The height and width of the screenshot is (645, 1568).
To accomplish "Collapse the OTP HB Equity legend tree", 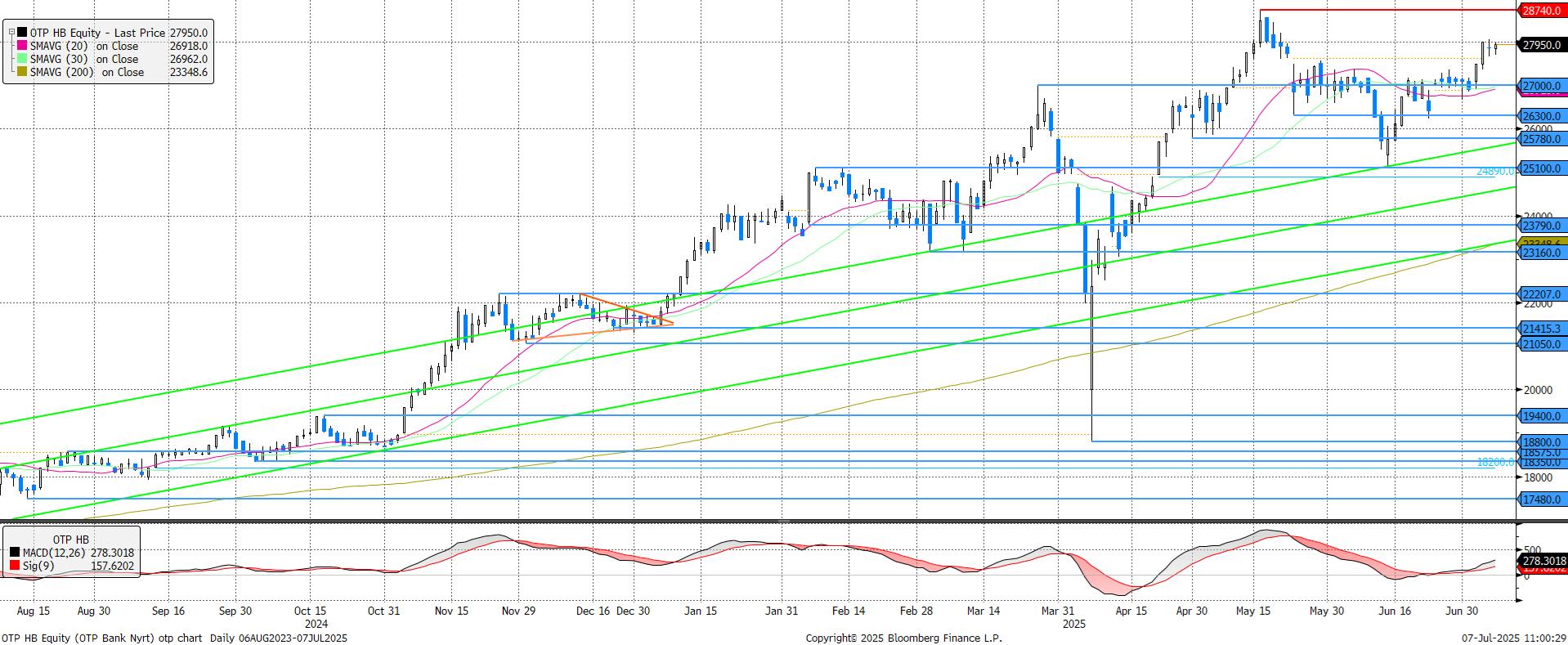I will (x=11, y=33).
